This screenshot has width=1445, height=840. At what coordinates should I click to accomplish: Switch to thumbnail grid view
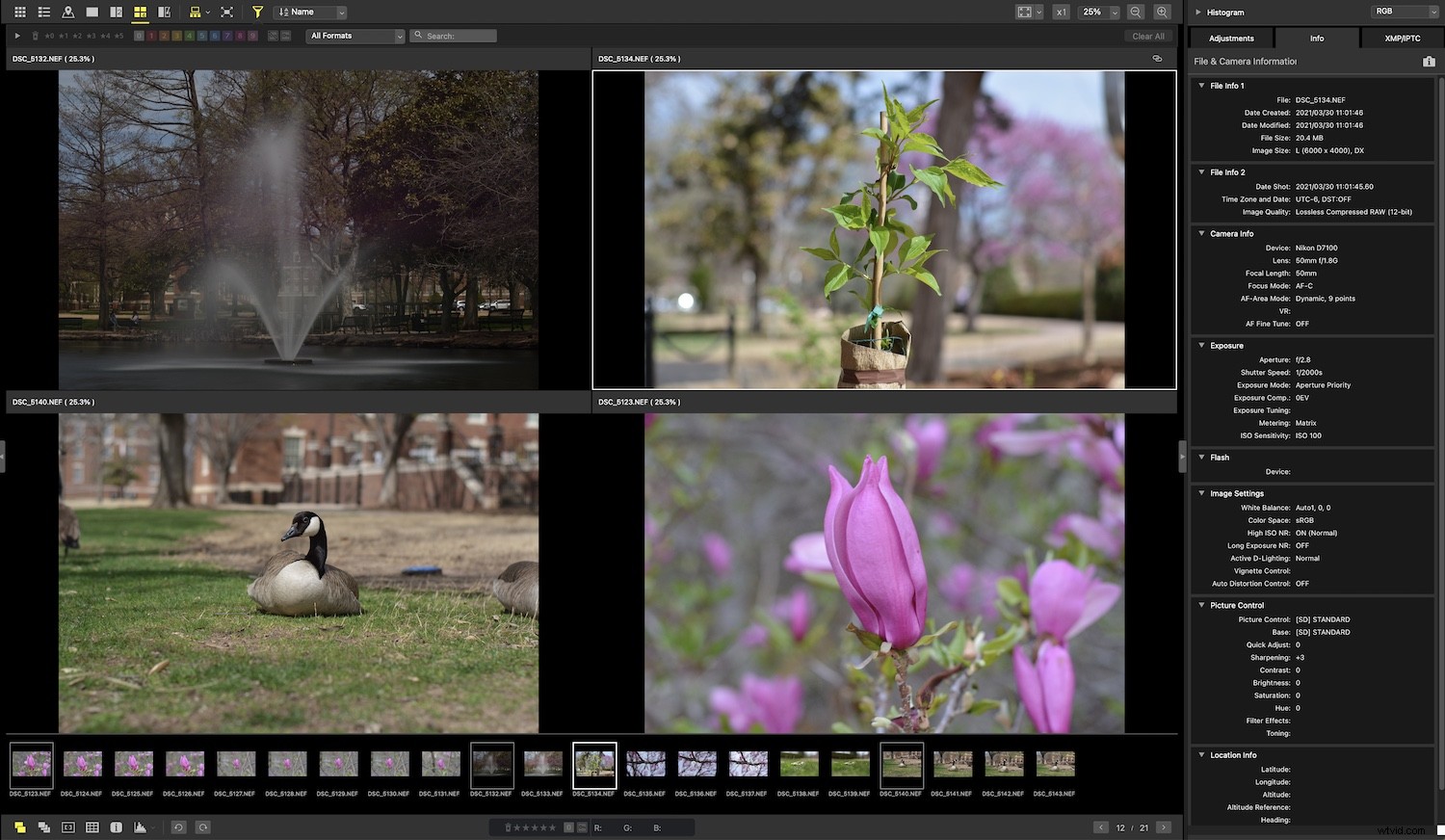[x=20, y=12]
